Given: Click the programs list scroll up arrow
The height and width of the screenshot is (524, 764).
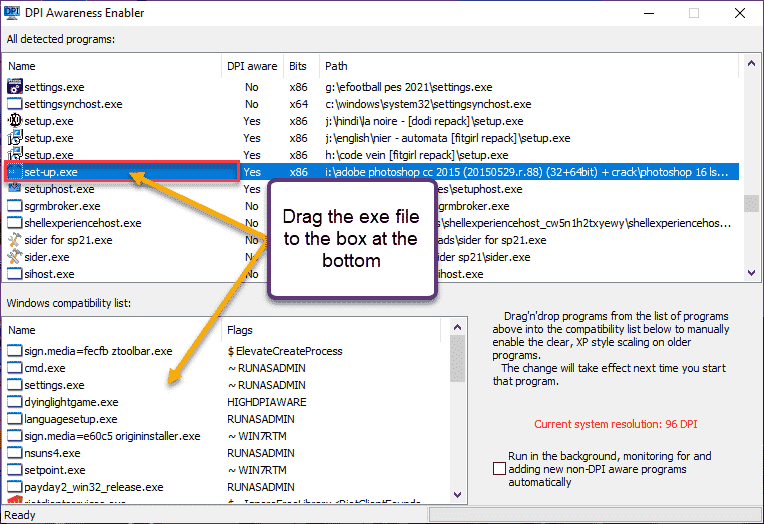Looking at the screenshot, I should pyautogui.click(x=751, y=63).
